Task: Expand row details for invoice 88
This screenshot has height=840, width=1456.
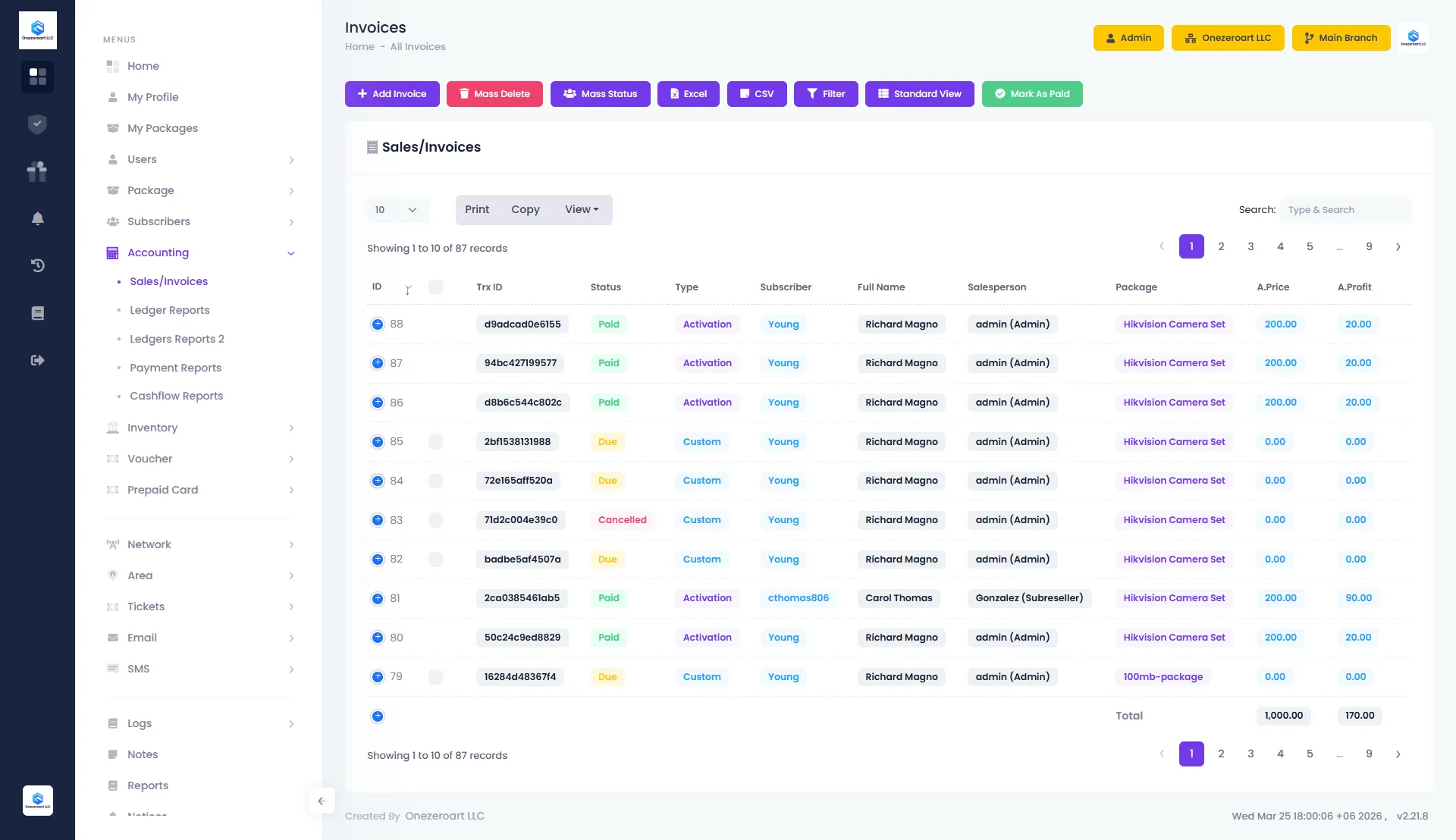Action: 378,324
